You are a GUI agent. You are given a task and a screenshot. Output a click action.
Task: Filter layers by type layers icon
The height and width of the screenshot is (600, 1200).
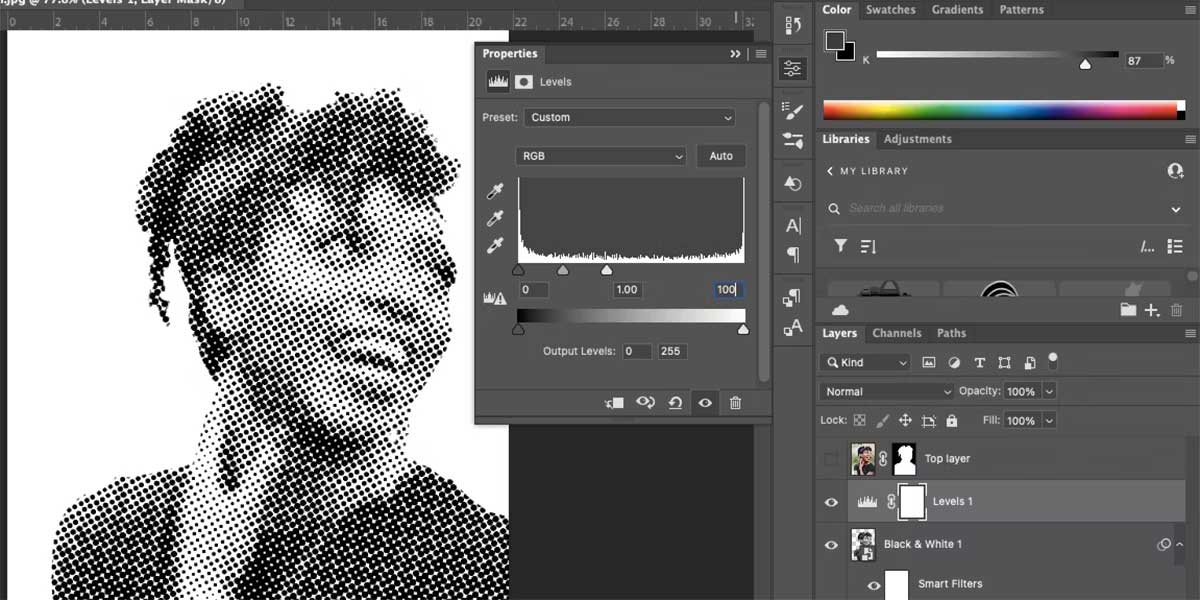coord(979,362)
